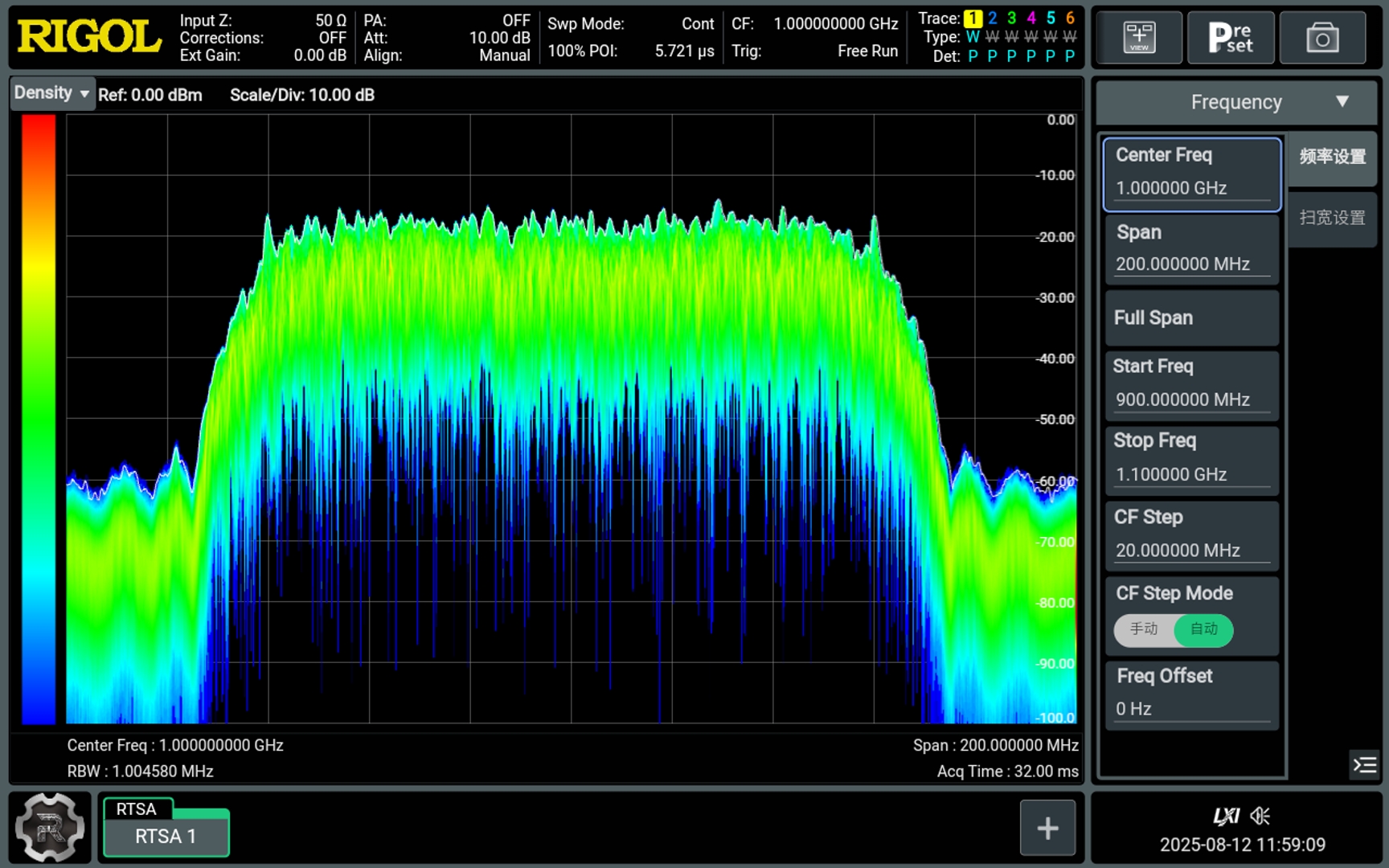This screenshot has height=868, width=1389.
Task: Click the Preset icon
Action: [1231, 37]
